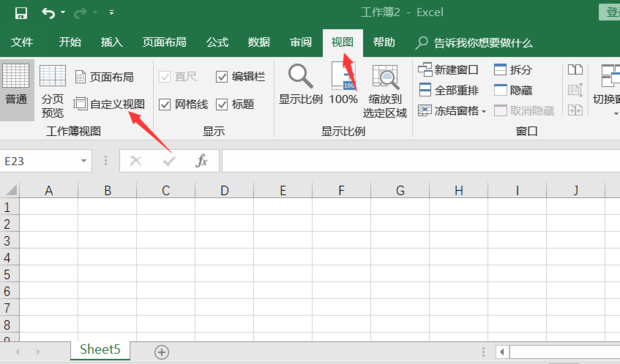Open the Customize Quick Access Toolbar dropdown
This screenshot has width=620, height=364.
pyautogui.click(x=112, y=13)
